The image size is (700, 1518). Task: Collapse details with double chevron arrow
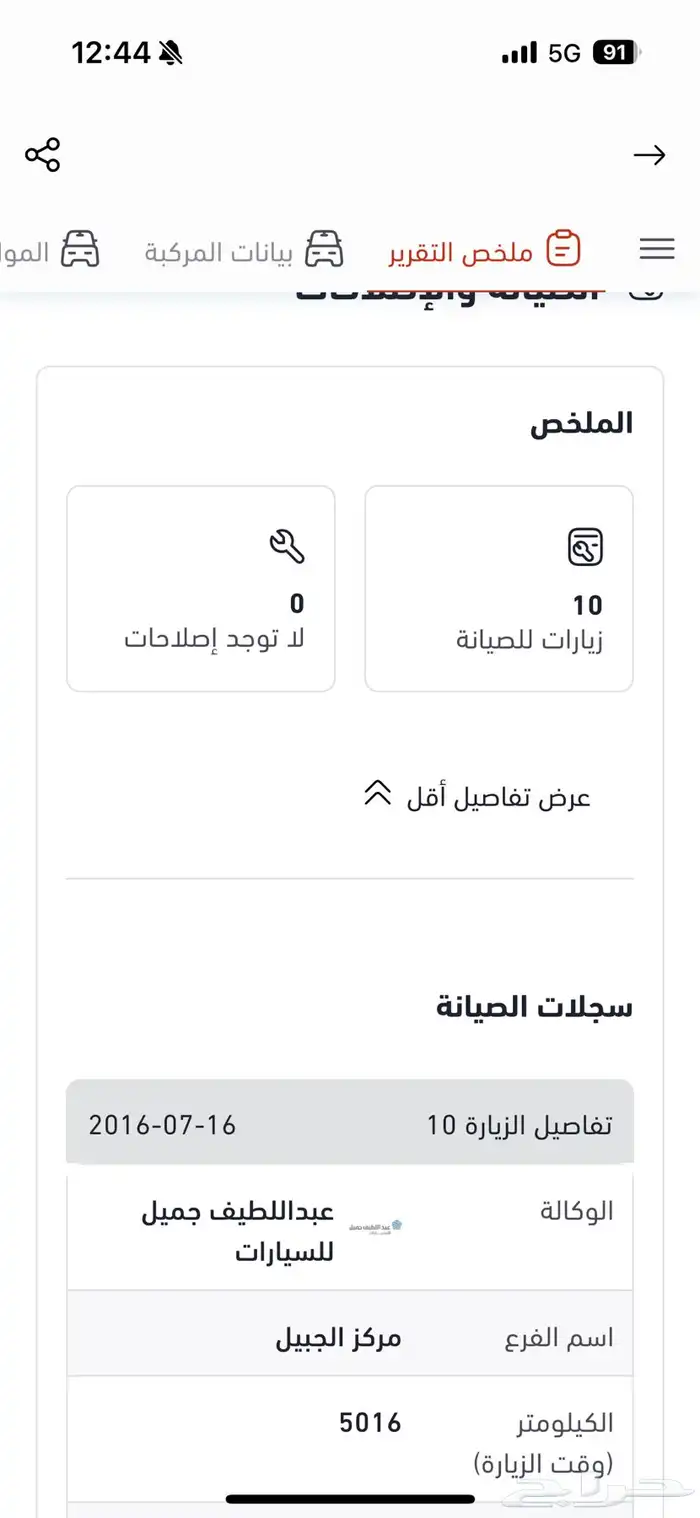377,795
